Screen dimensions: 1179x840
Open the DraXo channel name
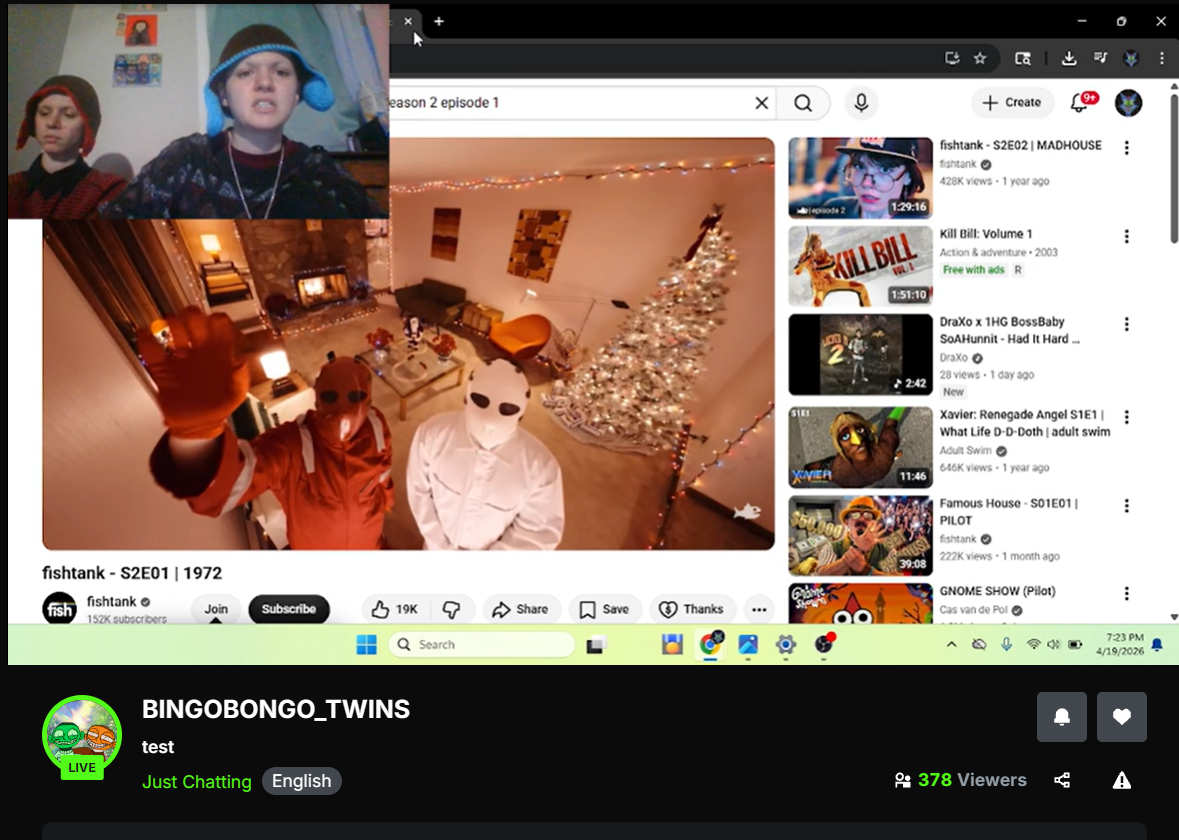coord(953,358)
